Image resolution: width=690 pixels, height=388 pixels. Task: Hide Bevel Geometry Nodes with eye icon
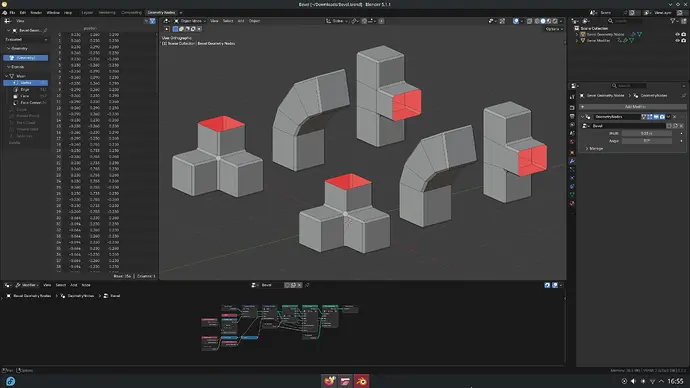(678, 34)
